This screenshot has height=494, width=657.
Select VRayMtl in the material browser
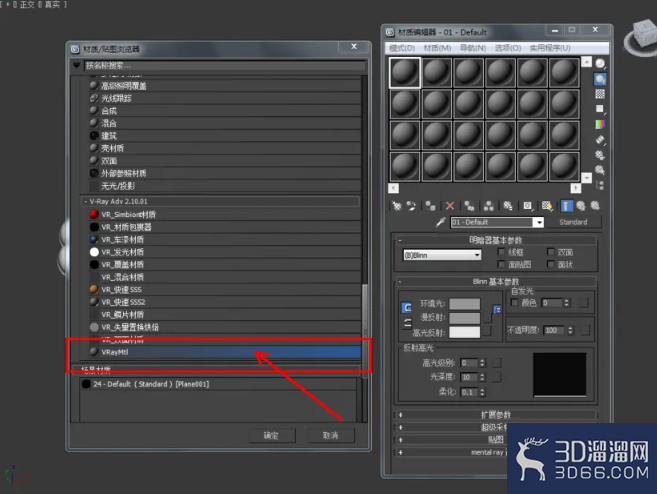point(225,352)
